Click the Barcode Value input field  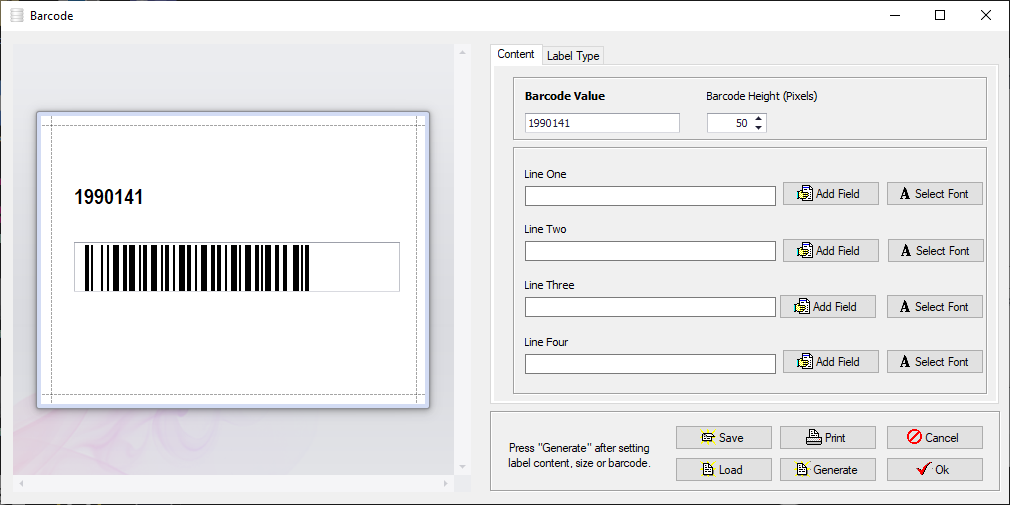pos(601,123)
